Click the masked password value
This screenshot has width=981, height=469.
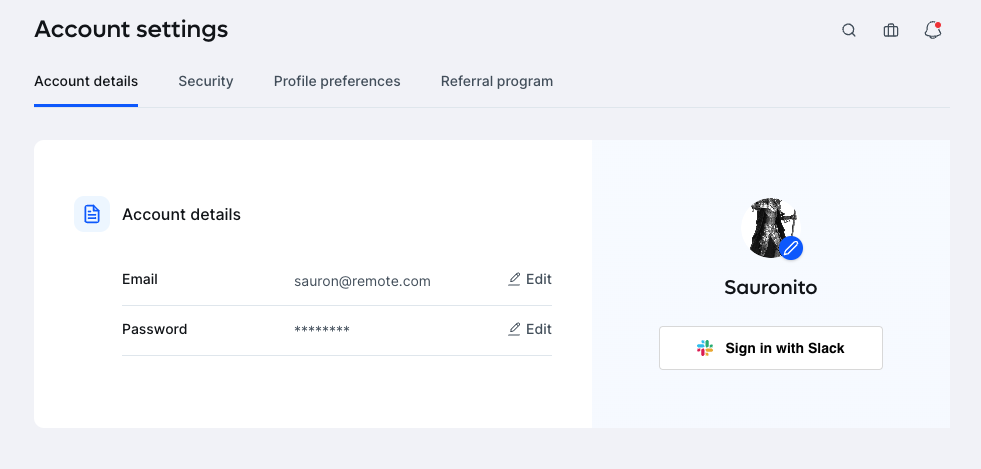[322, 330]
